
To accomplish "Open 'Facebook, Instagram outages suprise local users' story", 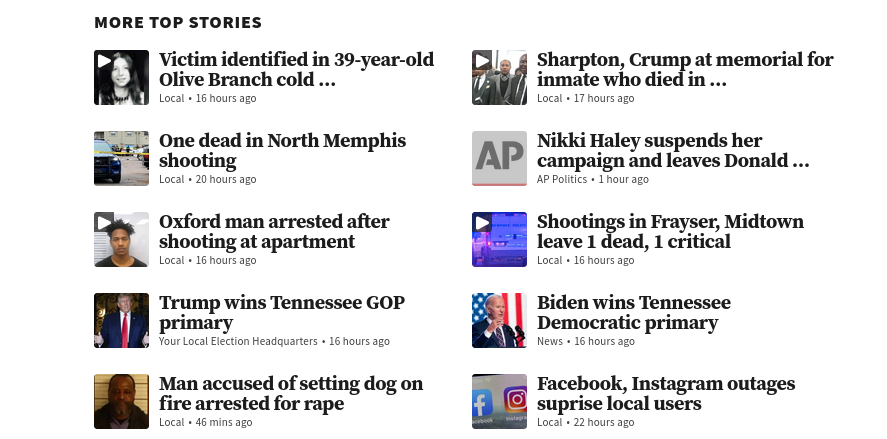I will click(666, 393).
